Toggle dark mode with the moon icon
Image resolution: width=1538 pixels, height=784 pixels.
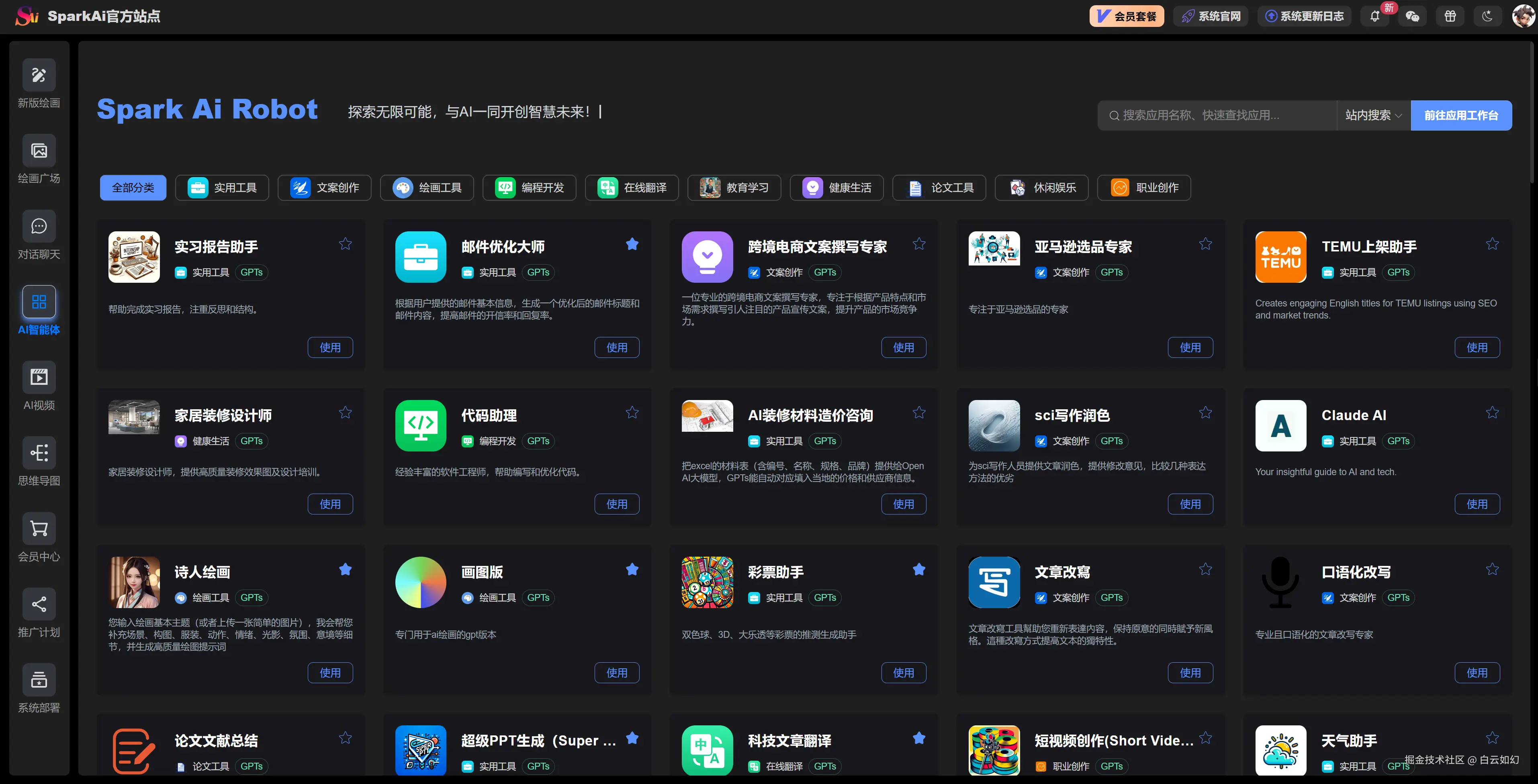[x=1487, y=16]
